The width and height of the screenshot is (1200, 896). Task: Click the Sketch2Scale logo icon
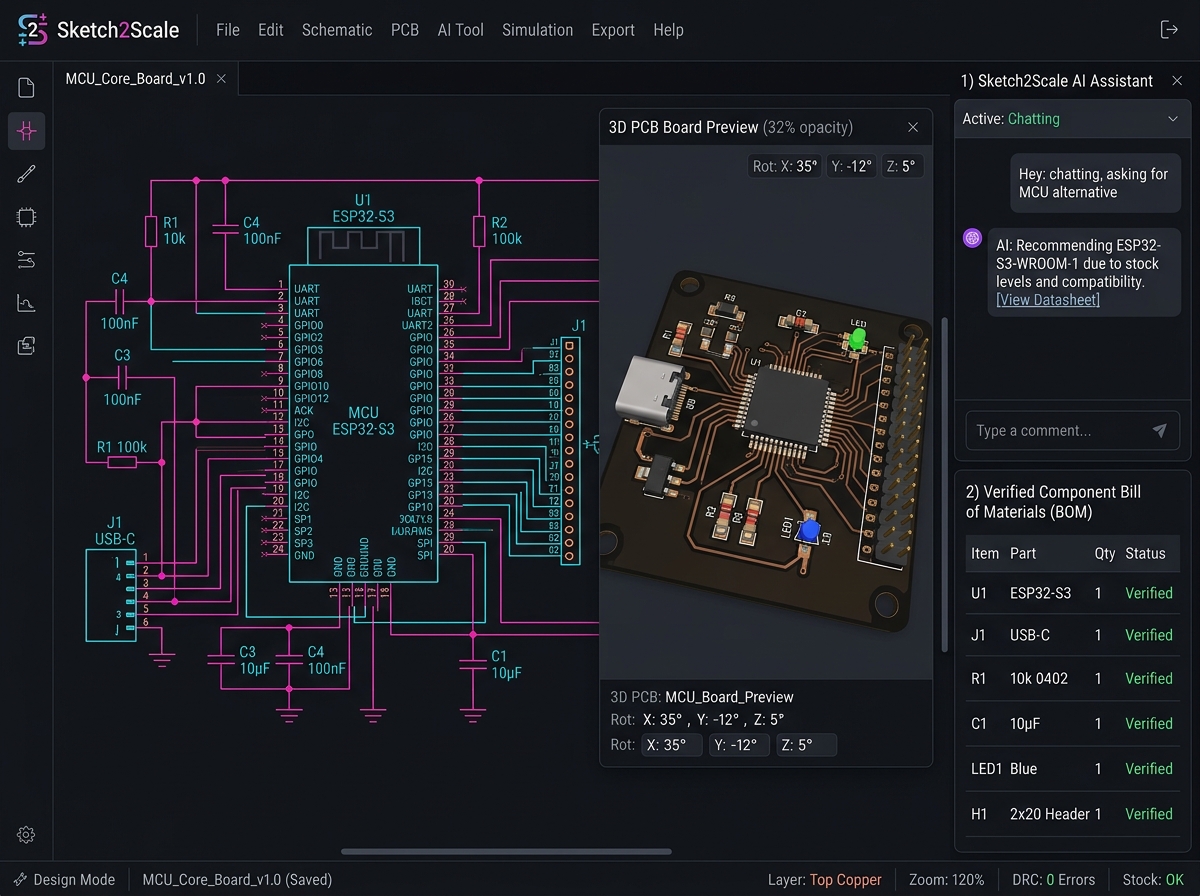click(x=33, y=30)
